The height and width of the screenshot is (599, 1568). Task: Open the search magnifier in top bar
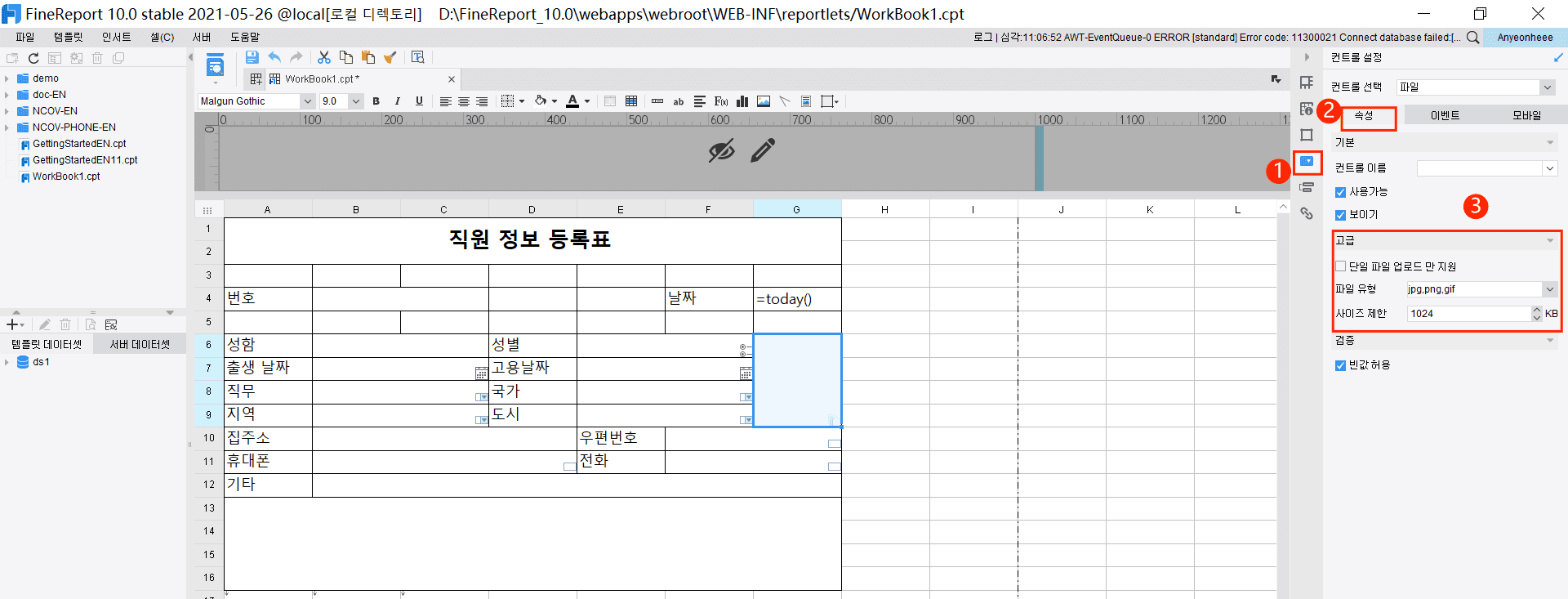[1472, 37]
